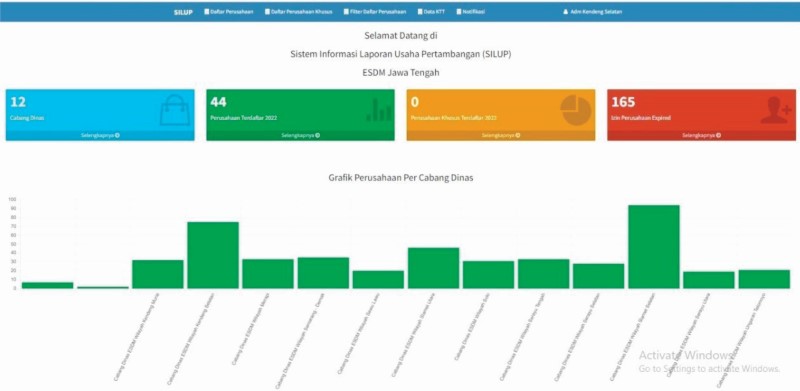This screenshot has height=391, width=800.
Task: Click the shopping bag icon on blue card
Action: click(174, 111)
